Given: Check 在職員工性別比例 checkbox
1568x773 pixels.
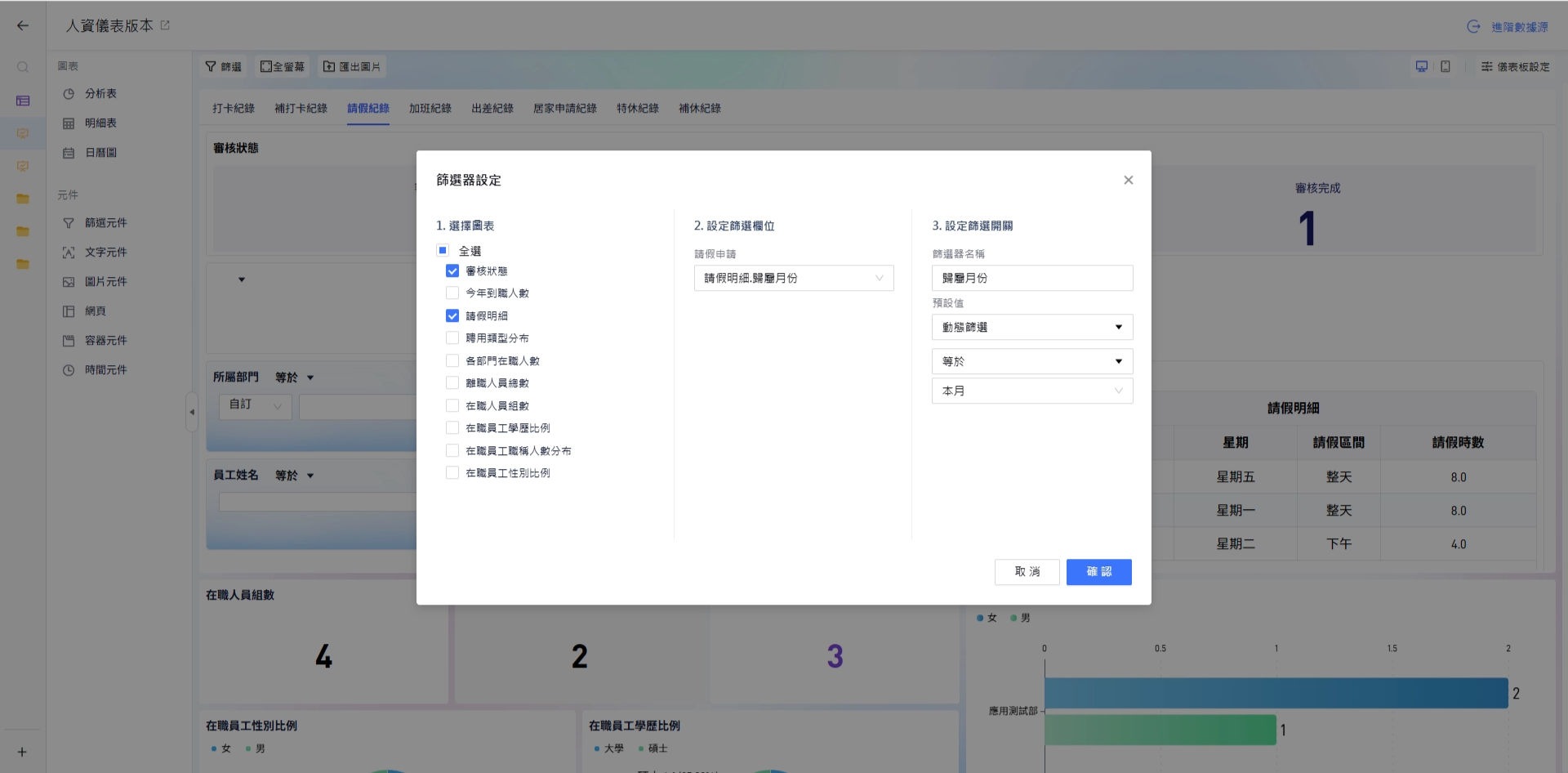Looking at the screenshot, I should [452, 473].
